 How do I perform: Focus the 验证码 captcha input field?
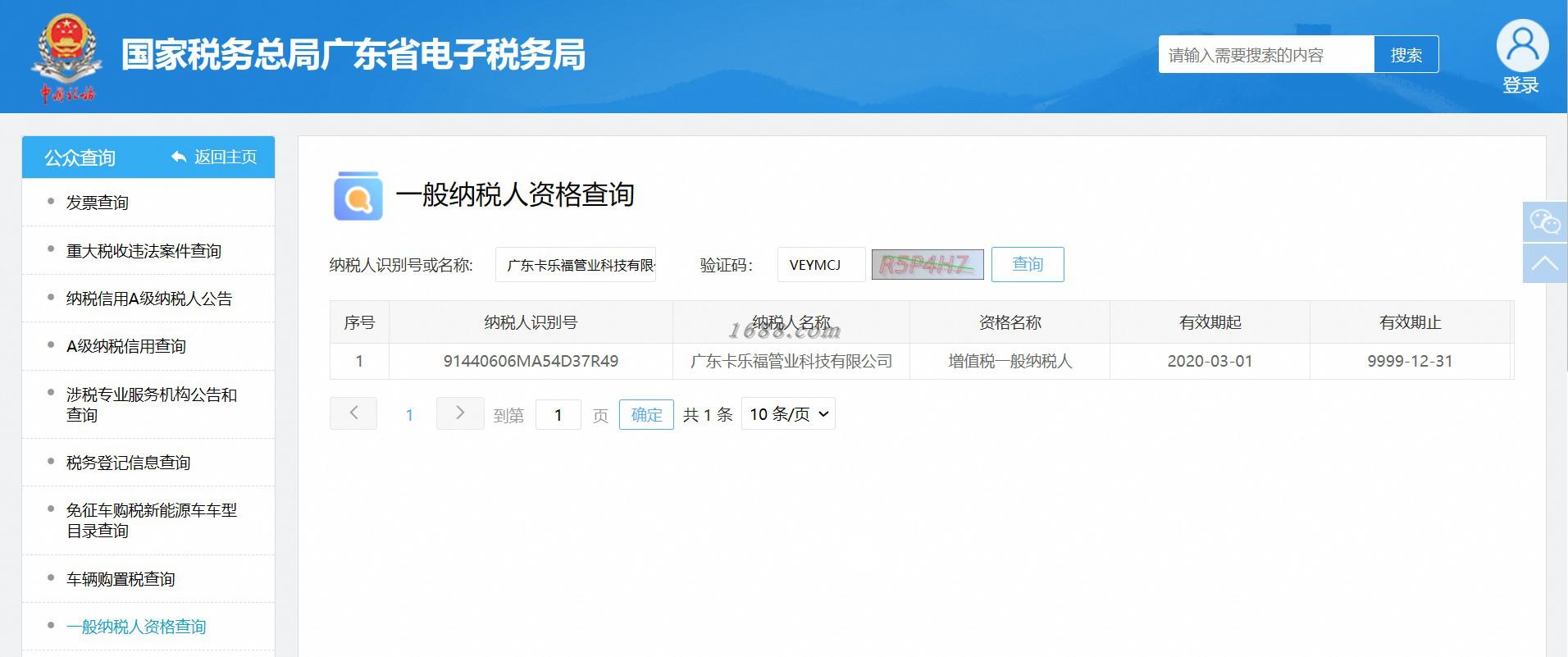(x=821, y=265)
